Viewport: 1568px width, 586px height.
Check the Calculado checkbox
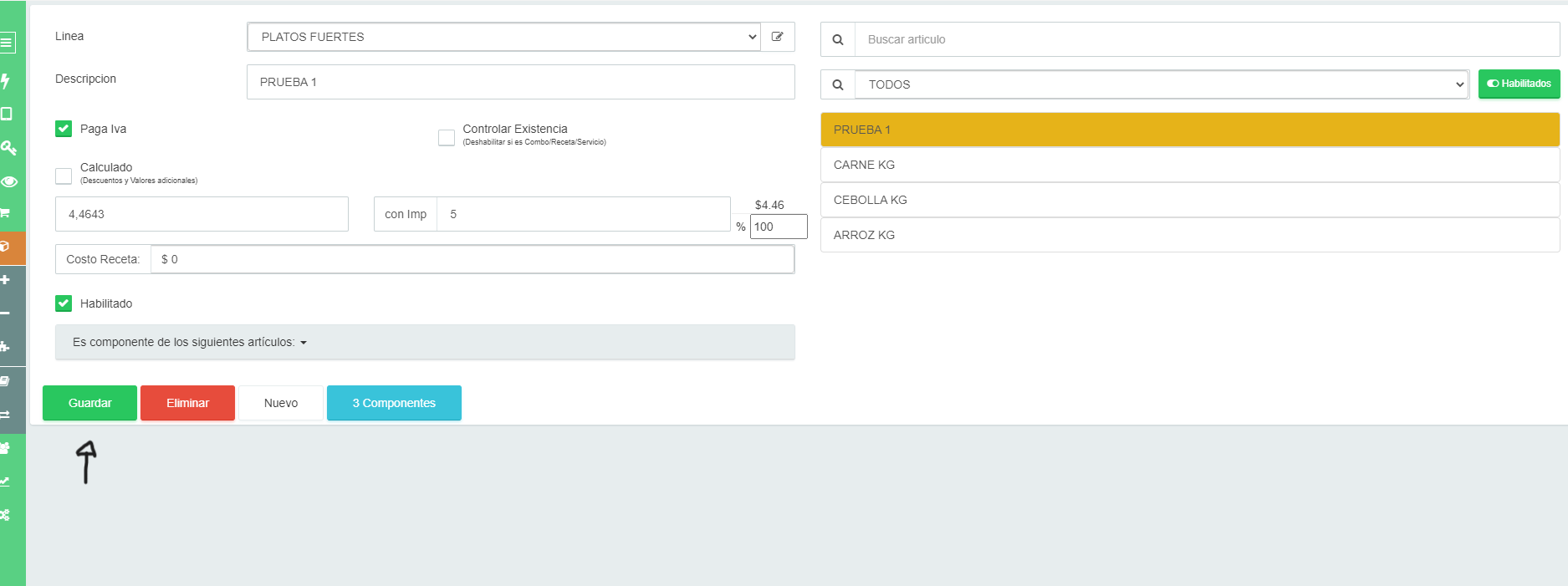click(x=64, y=176)
